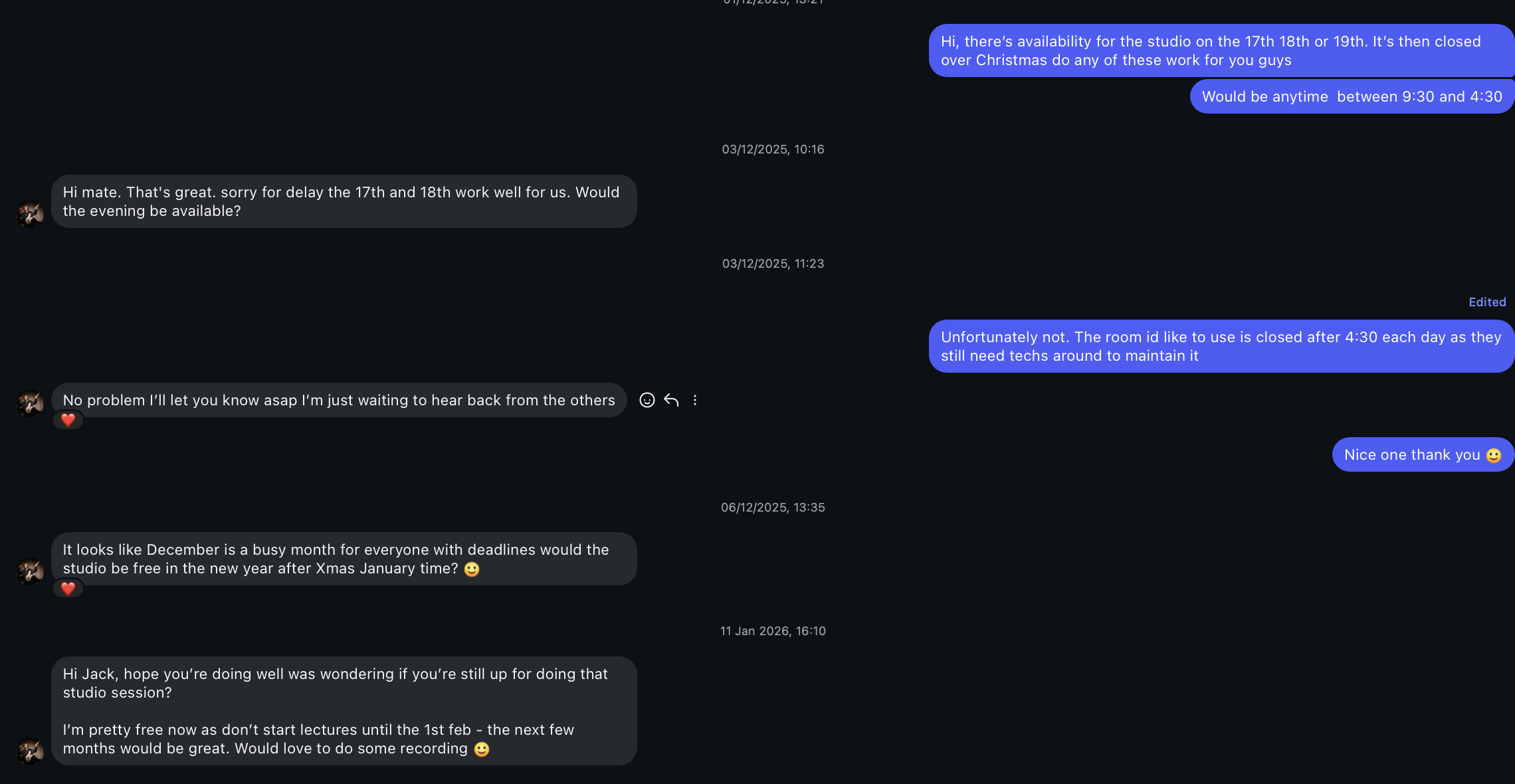Viewport: 1515px width, 784px height.
Task: Click avatar next to December deadlines message
Action: pyautogui.click(x=30, y=571)
